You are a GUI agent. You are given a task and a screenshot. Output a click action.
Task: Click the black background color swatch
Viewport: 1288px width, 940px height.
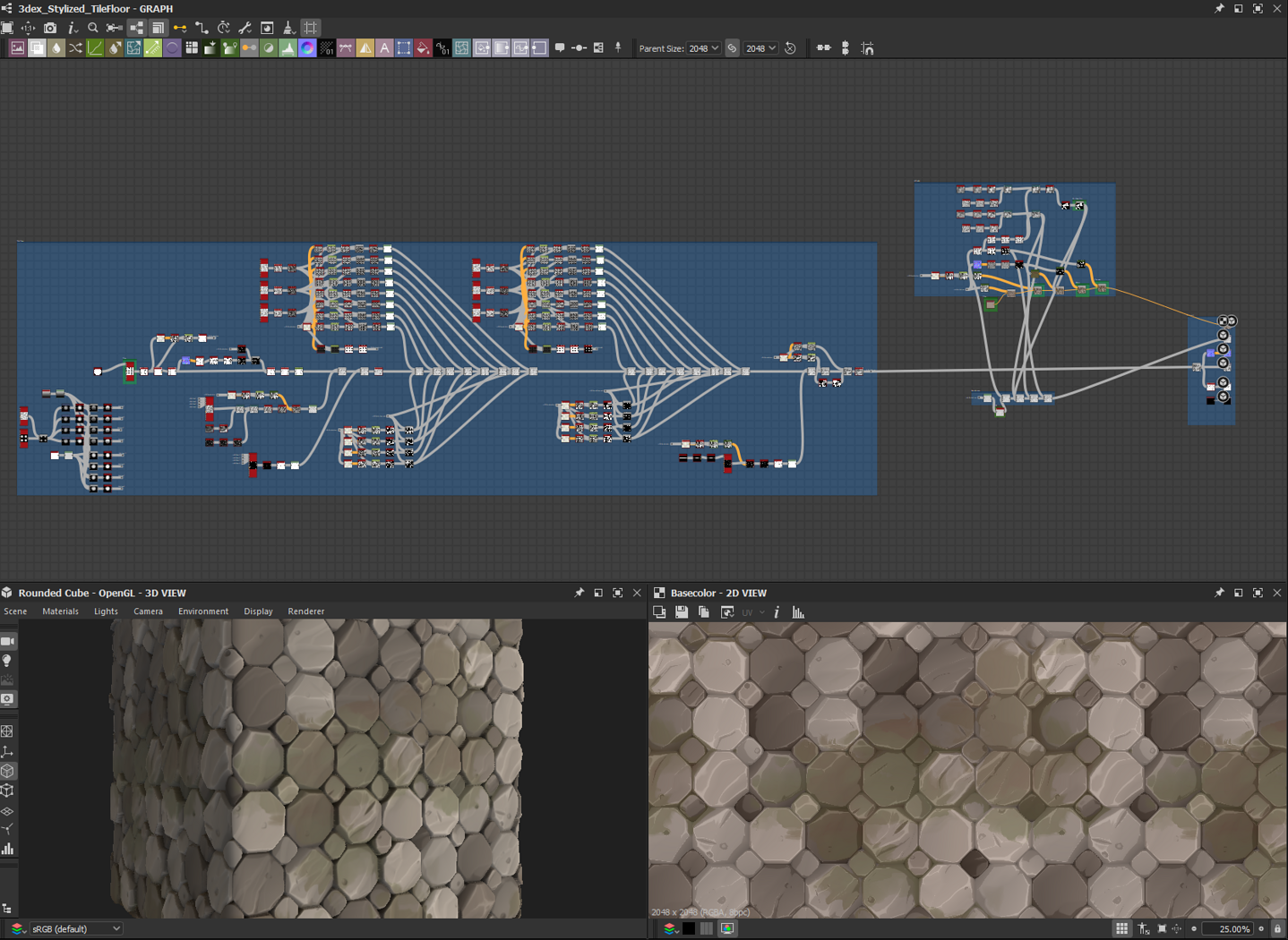point(689,929)
